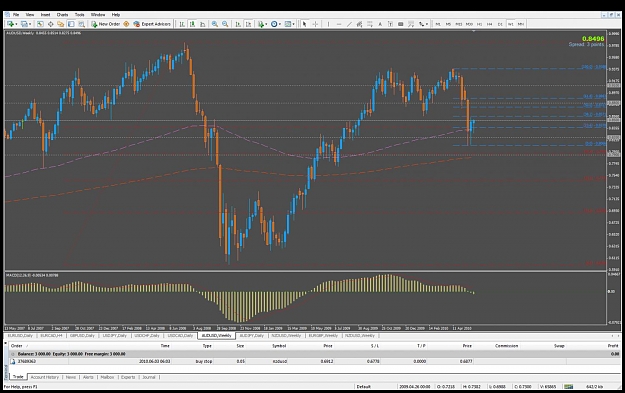Switch to EURUSD,Daily chart tab
The image size is (625, 393).
[20, 336]
